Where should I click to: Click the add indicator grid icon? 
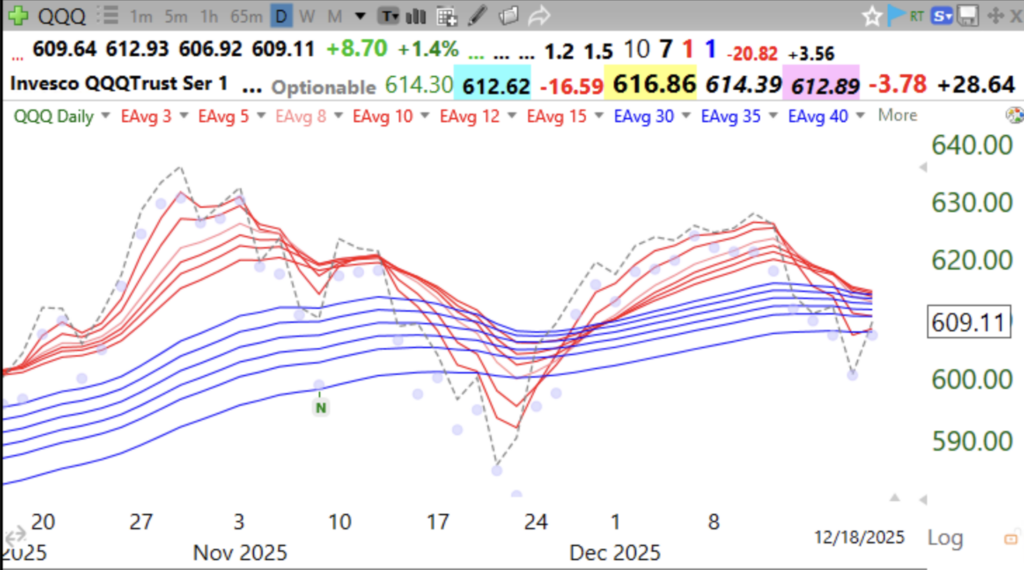pos(447,17)
